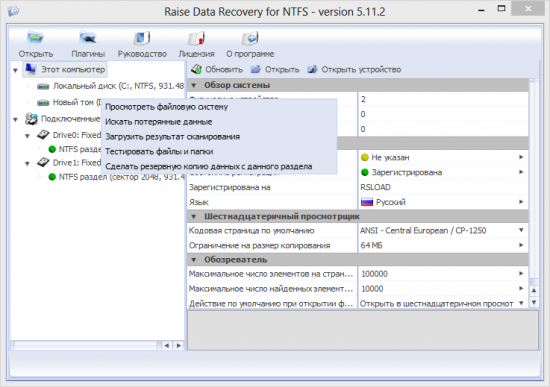Click the Русский language value
This screenshot has height=387, width=550.
[x=391, y=202]
